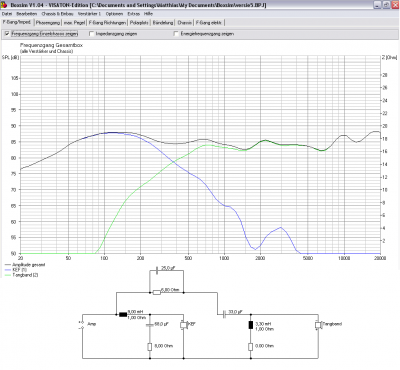Screen dimensions: 400x370
Task: Switch to the Phasengang tab
Action: pyautogui.click(x=48, y=23)
